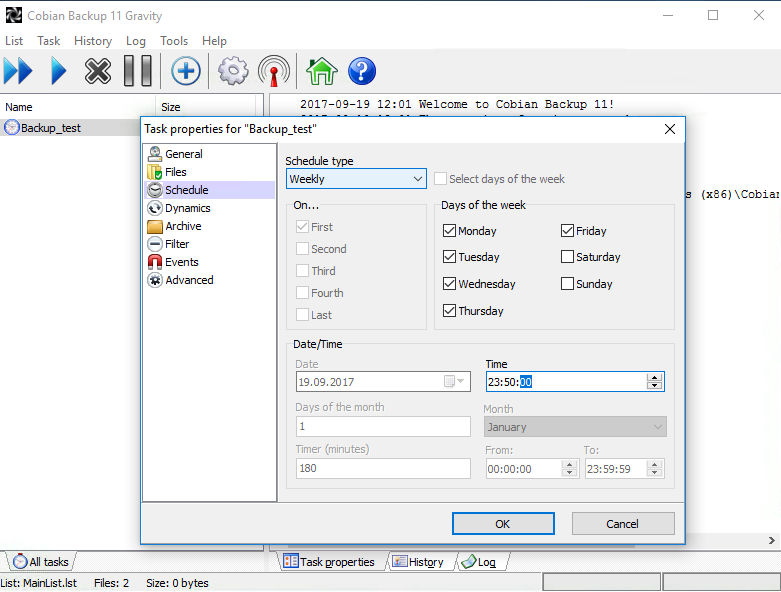This screenshot has height=592, width=781.
Task: Open the List menu
Action: [x=14, y=41]
